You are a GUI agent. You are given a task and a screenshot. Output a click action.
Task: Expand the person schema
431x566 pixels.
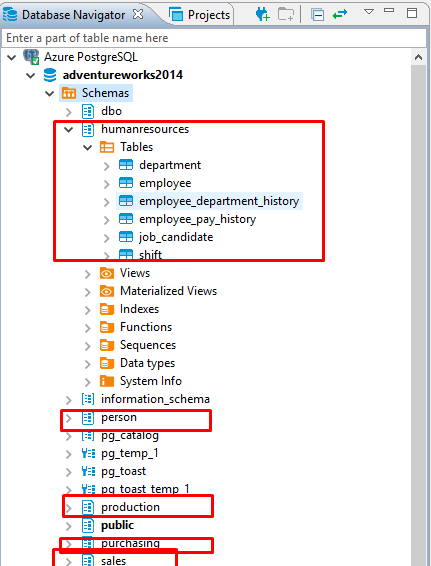(69, 418)
